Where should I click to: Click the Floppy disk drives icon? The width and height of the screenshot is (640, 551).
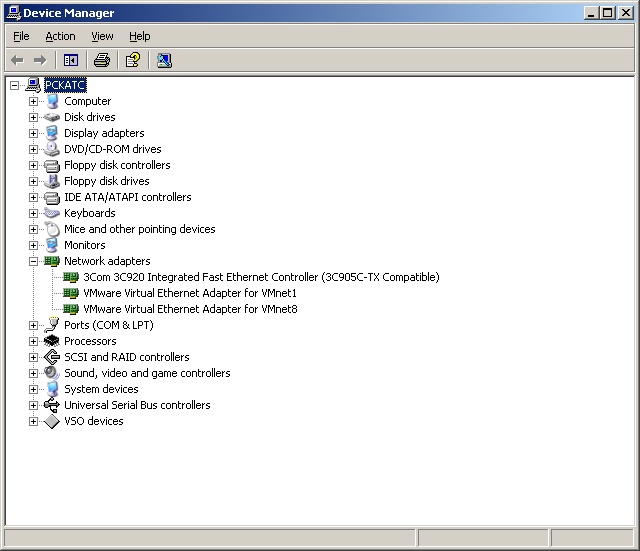pos(52,181)
